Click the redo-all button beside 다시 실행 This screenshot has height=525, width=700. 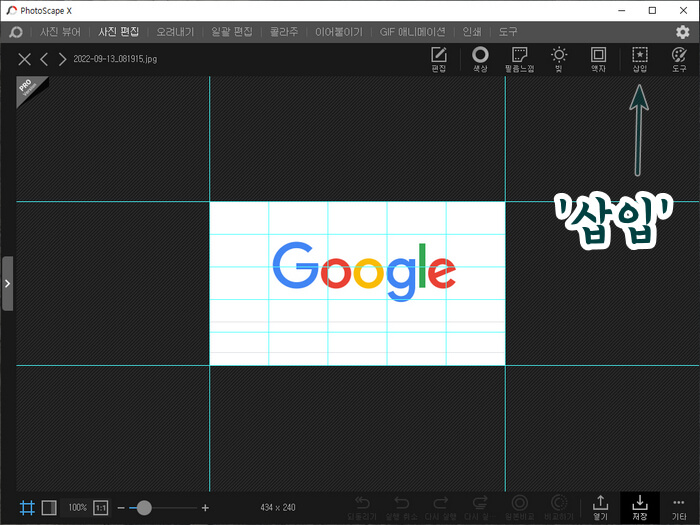point(480,508)
